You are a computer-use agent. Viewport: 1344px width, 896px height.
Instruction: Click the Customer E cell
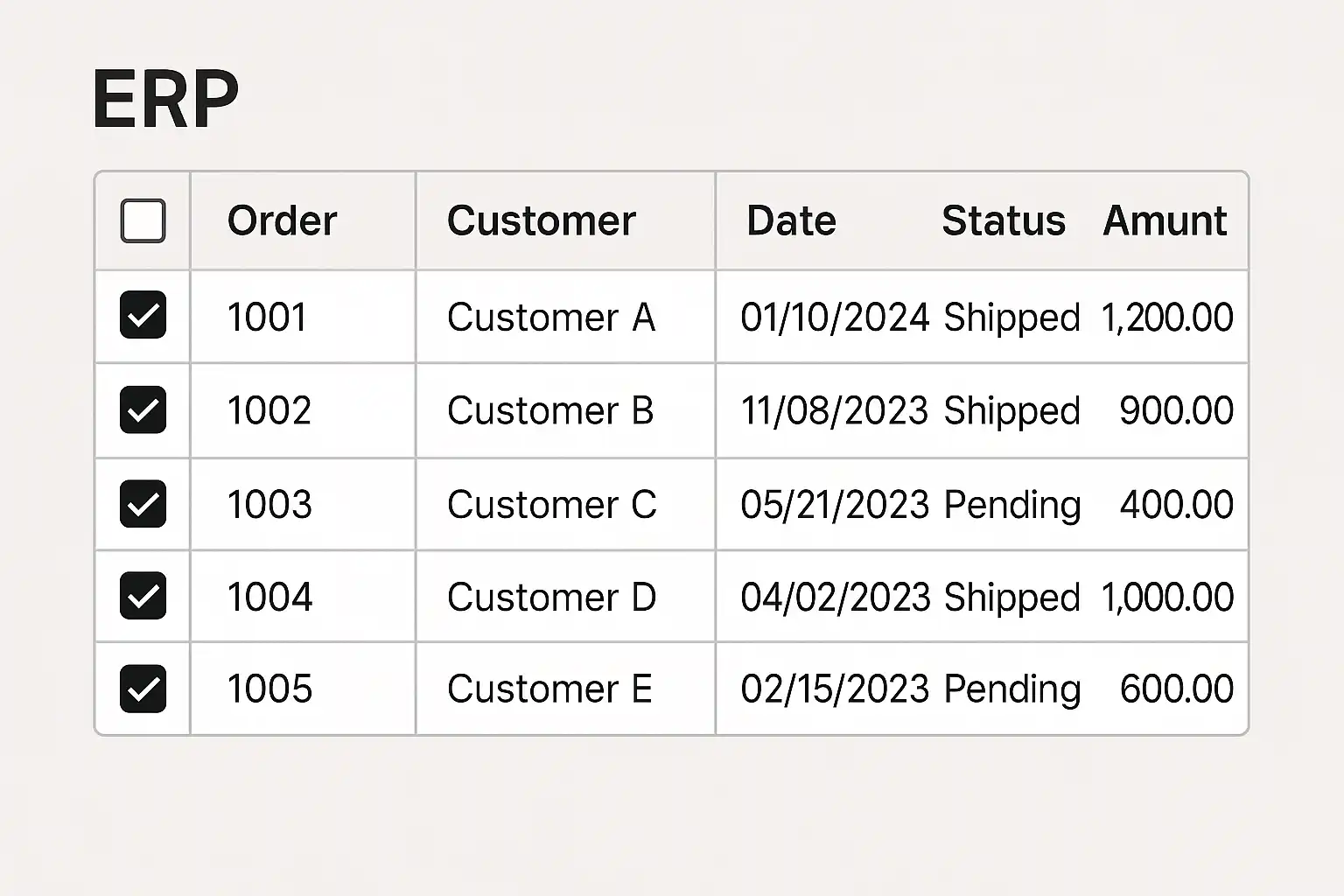click(549, 689)
